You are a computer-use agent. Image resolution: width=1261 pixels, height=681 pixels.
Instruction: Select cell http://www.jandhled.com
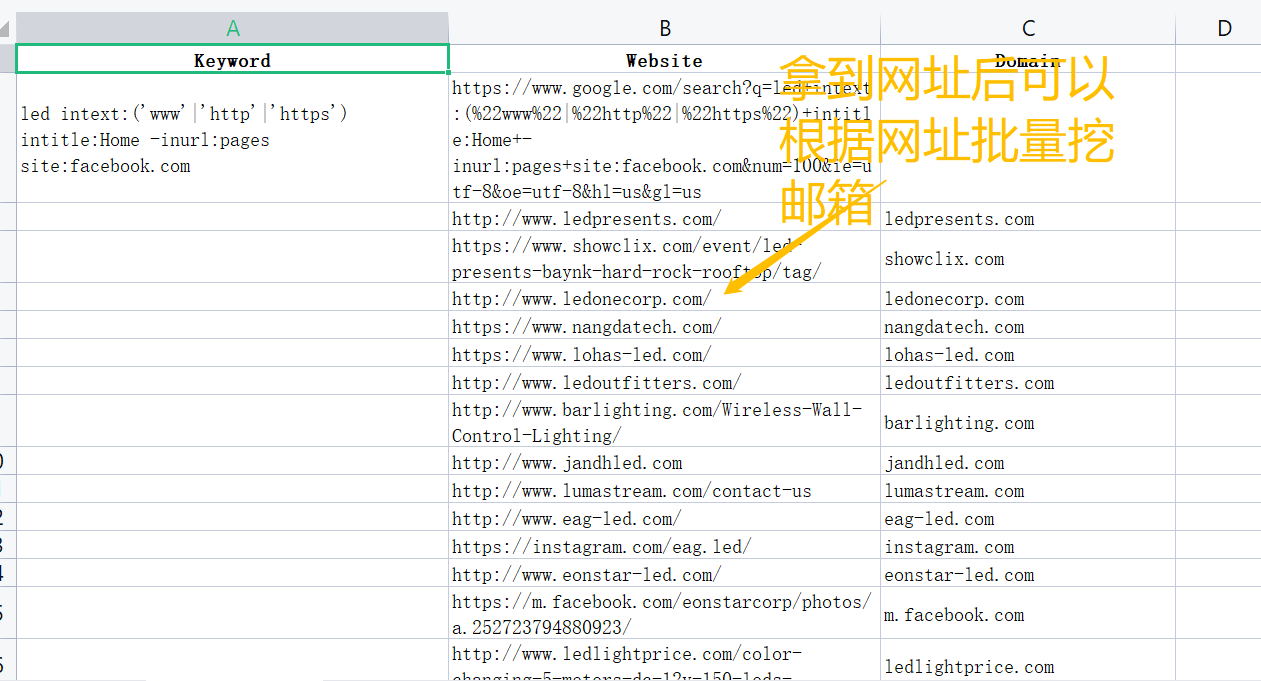click(x=664, y=461)
